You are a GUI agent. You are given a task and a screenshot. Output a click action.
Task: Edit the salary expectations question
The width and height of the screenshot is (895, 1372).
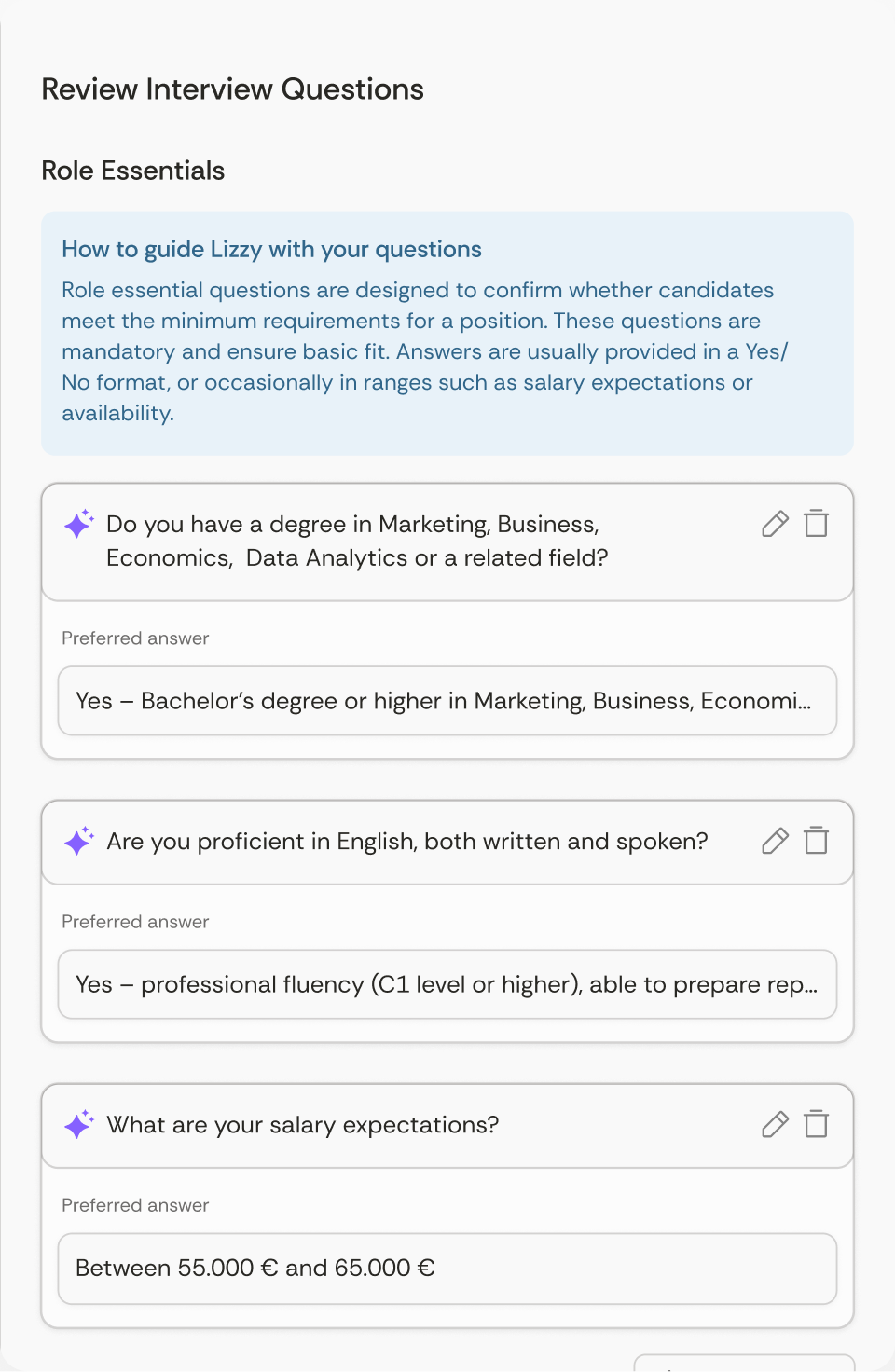coord(774,1125)
